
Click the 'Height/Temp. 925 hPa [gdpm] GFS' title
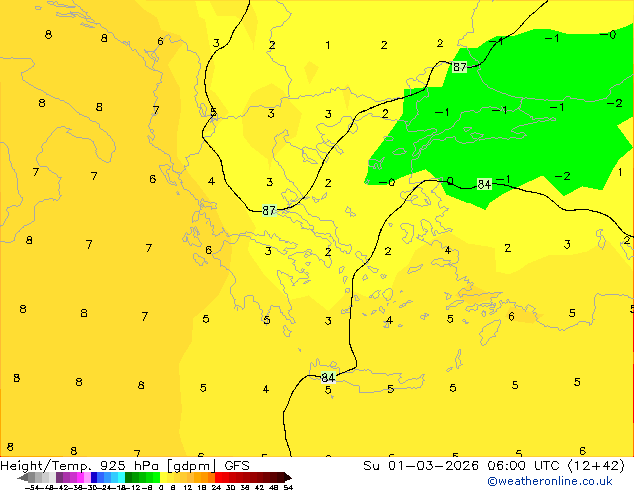point(125,466)
